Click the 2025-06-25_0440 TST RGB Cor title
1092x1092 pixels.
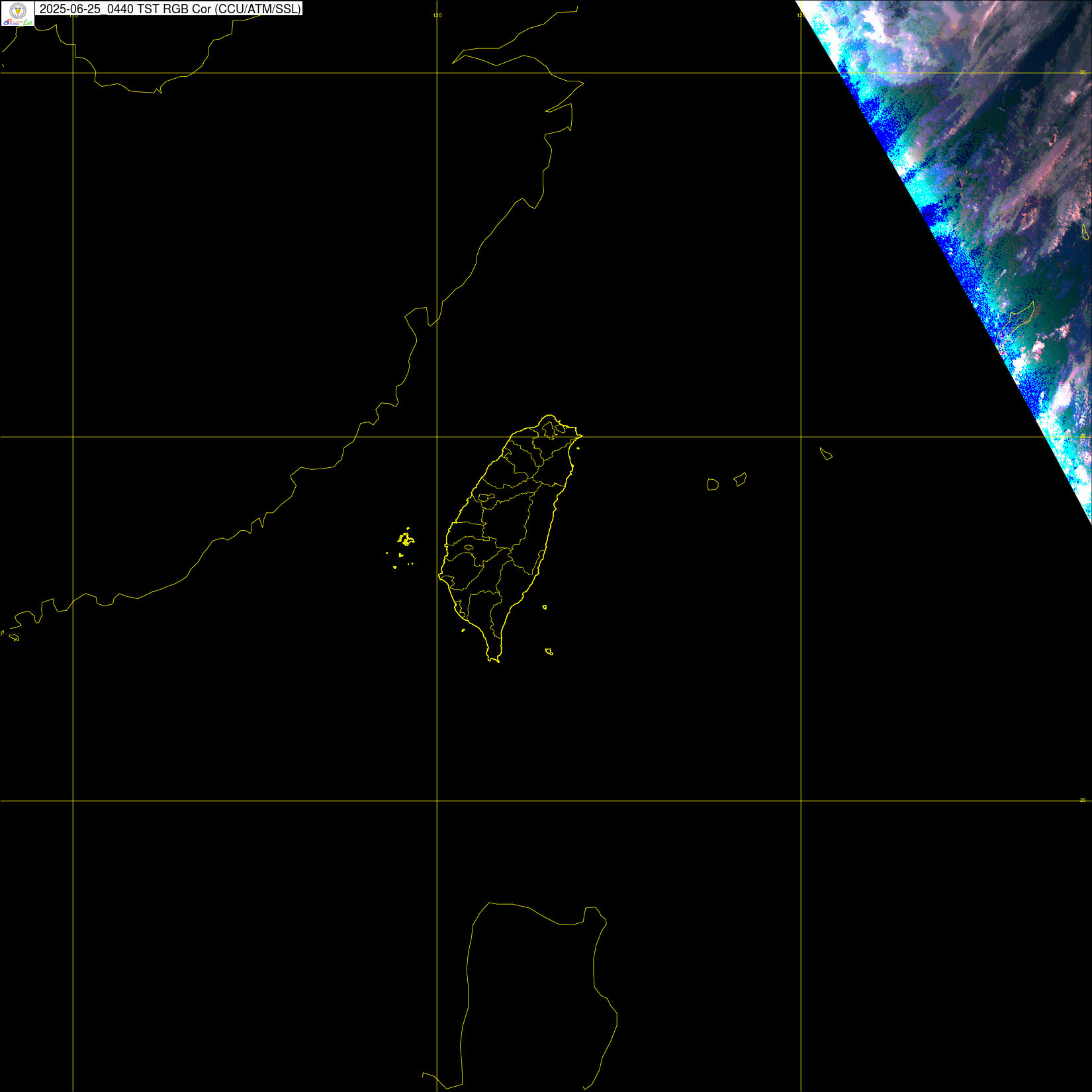pyautogui.click(x=170, y=9)
